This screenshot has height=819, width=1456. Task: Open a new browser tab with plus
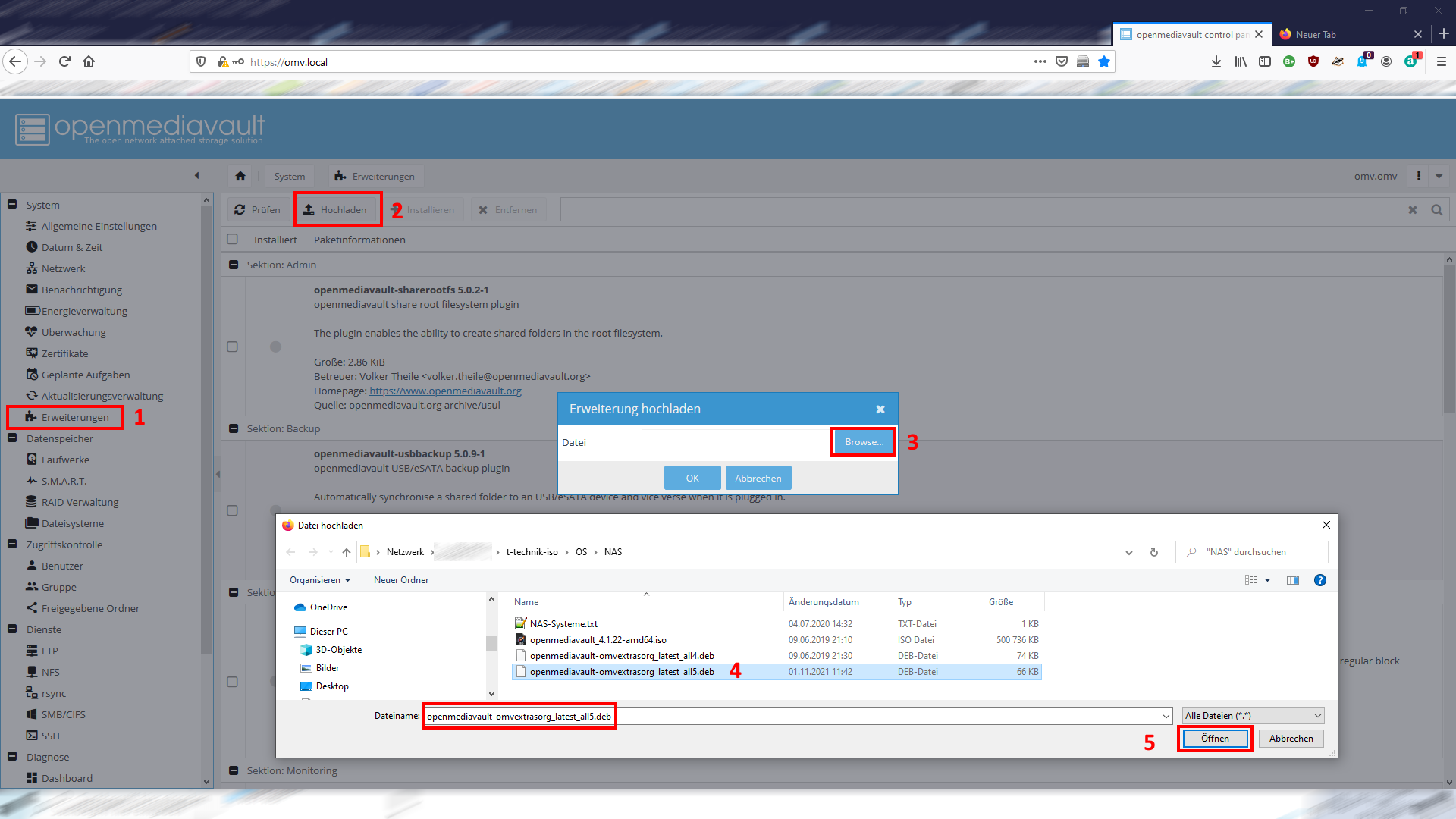point(1444,34)
